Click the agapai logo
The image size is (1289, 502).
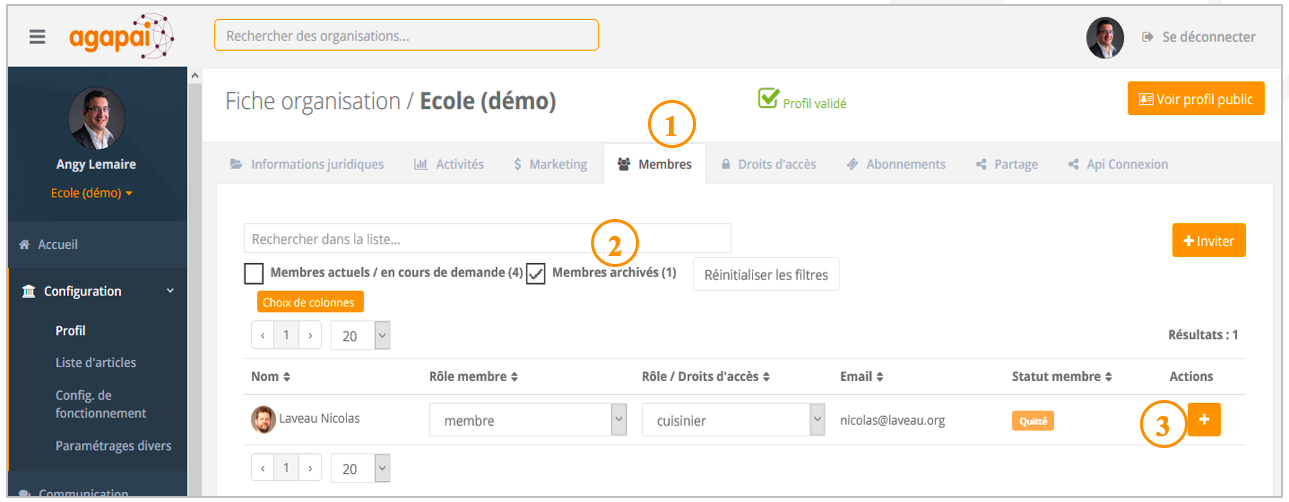(121, 37)
